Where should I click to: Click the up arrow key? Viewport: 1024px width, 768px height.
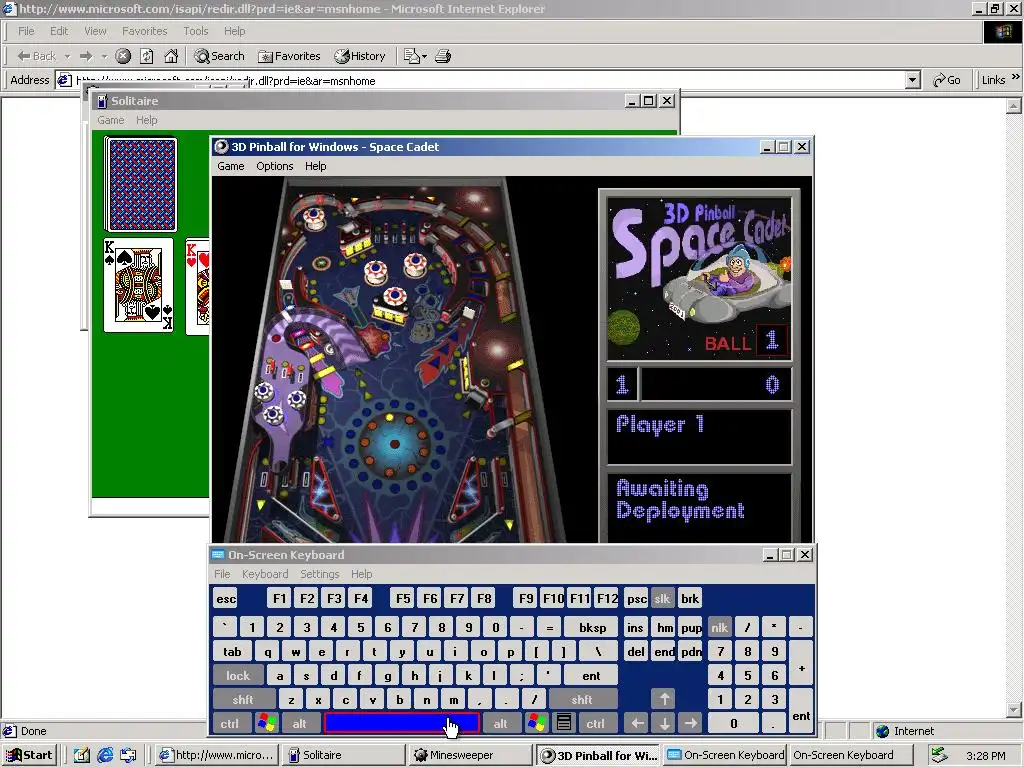tap(664, 699)
